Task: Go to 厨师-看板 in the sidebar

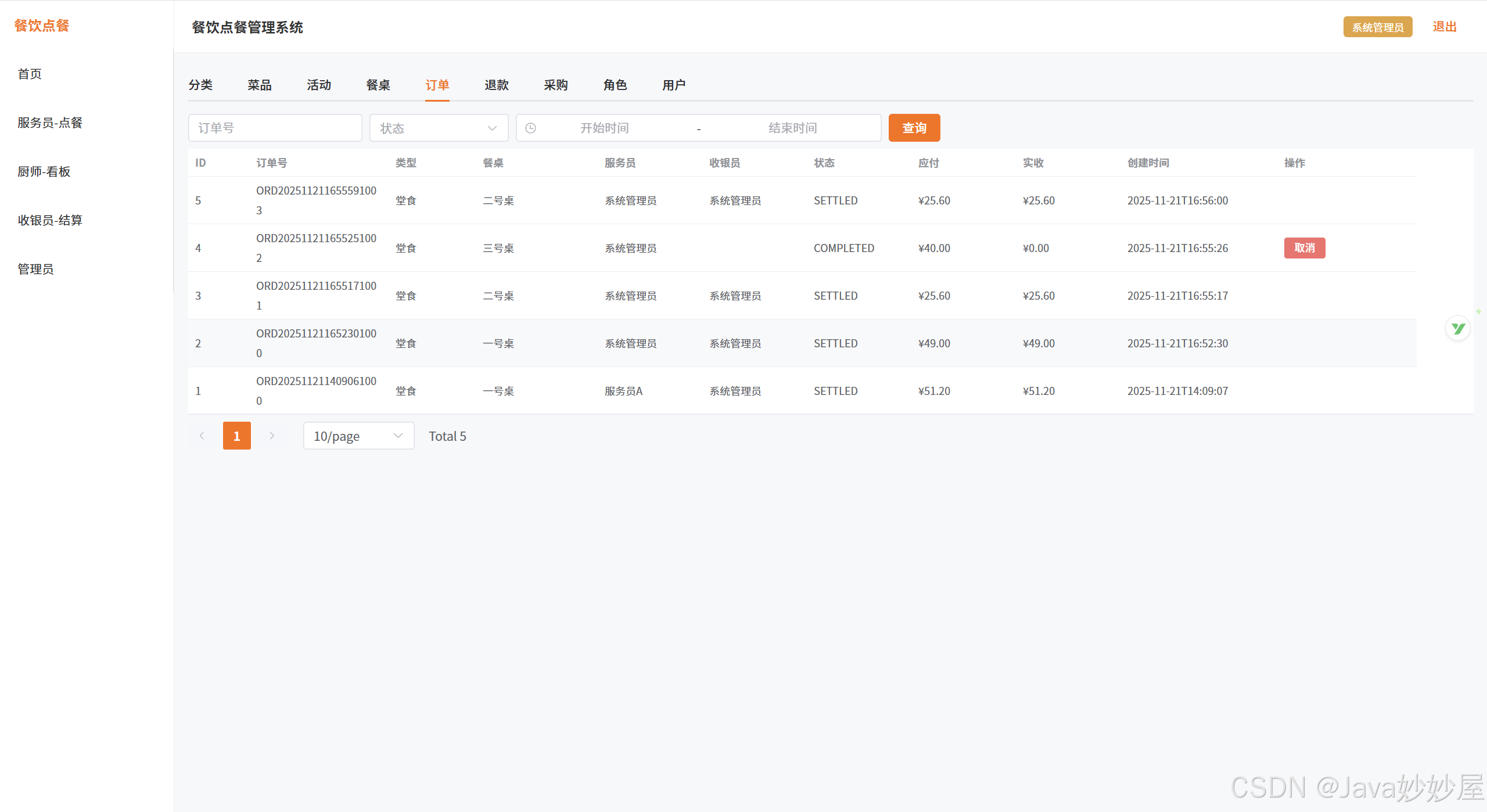Action: [44, 171]
